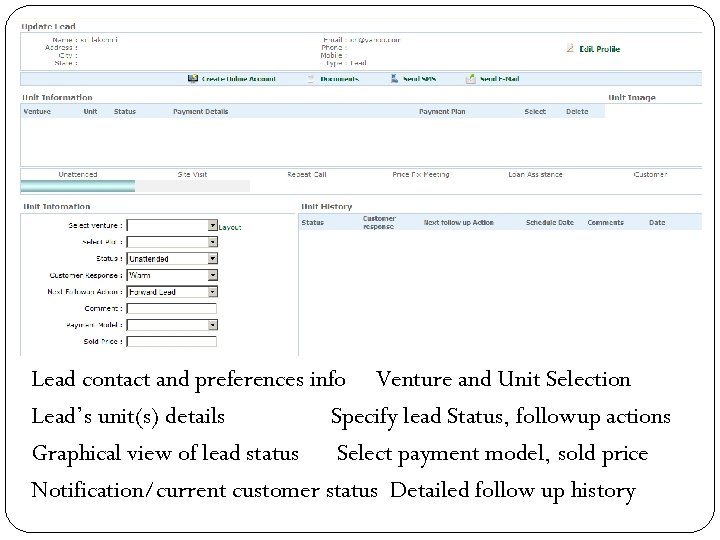Image resolution: width=720 pixels, height=540 pixels.
Task: Open the Select Plot dropdown
Action: pos(172,242)
